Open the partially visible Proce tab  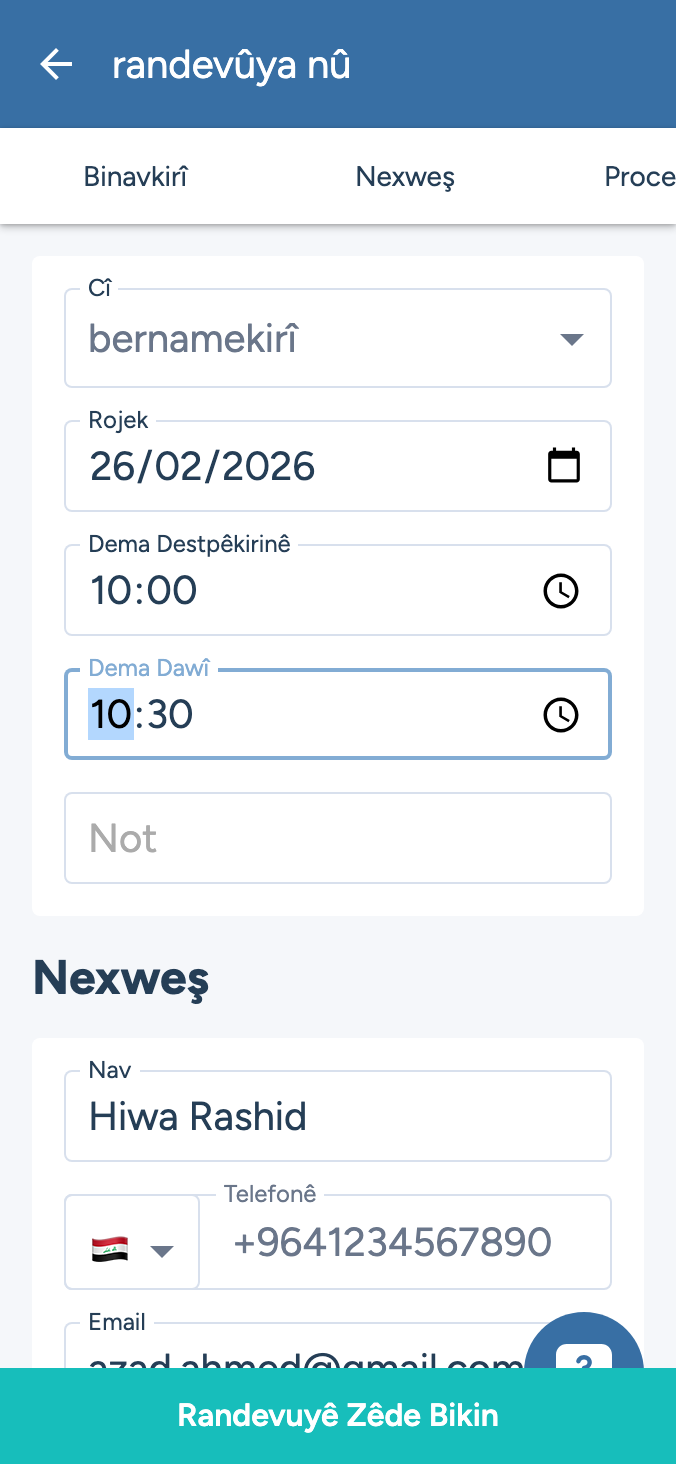coord(640,177)
